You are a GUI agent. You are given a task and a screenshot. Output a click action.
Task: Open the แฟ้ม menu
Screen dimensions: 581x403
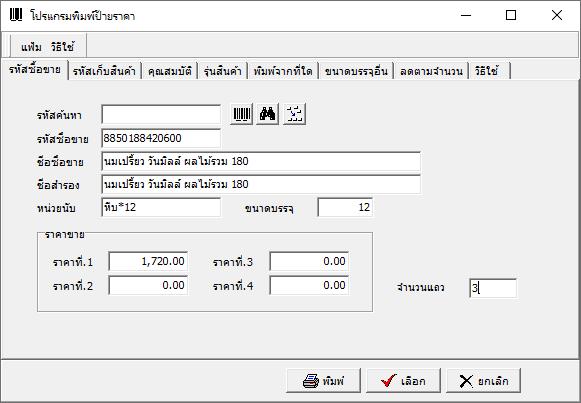point(31,47)
